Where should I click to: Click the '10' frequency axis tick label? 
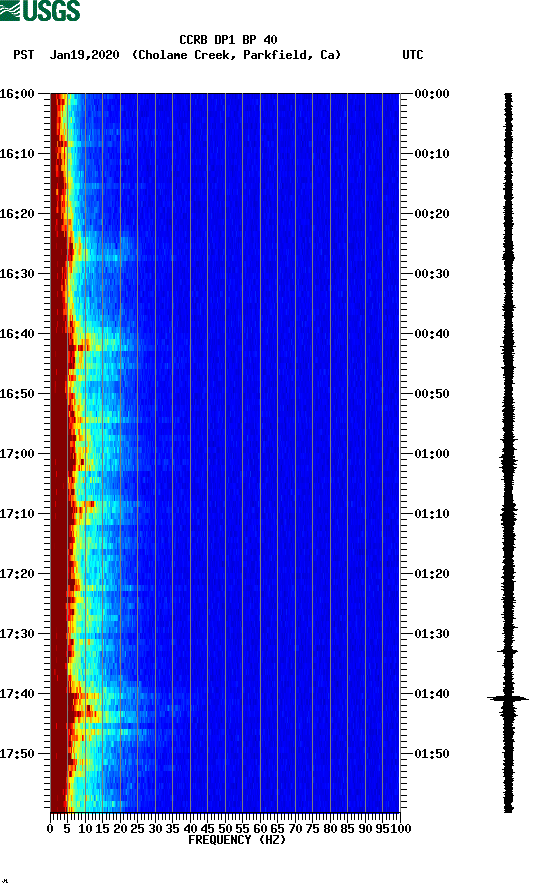coord(85,829)
